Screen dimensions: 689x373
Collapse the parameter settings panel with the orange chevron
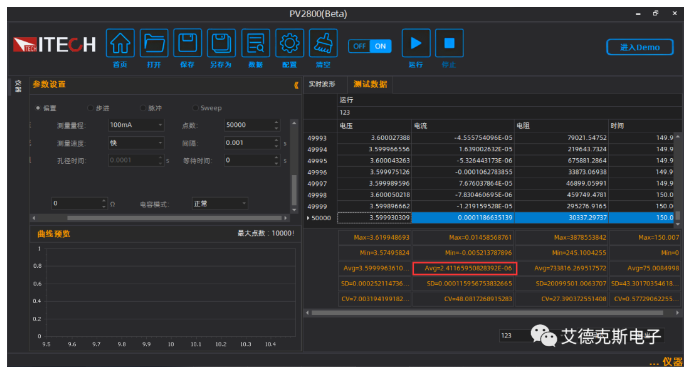point(296,85)
